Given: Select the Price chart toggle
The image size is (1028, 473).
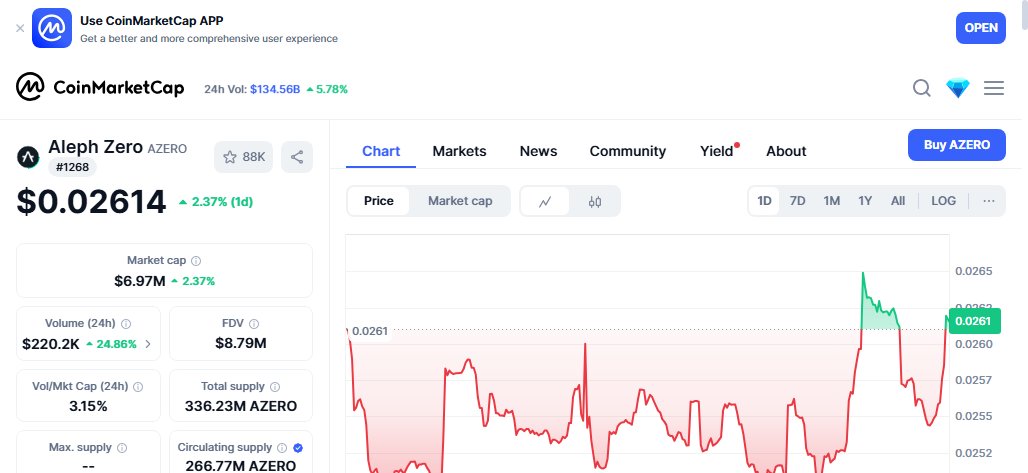Looking at the screenshot, I should [378, 201].
